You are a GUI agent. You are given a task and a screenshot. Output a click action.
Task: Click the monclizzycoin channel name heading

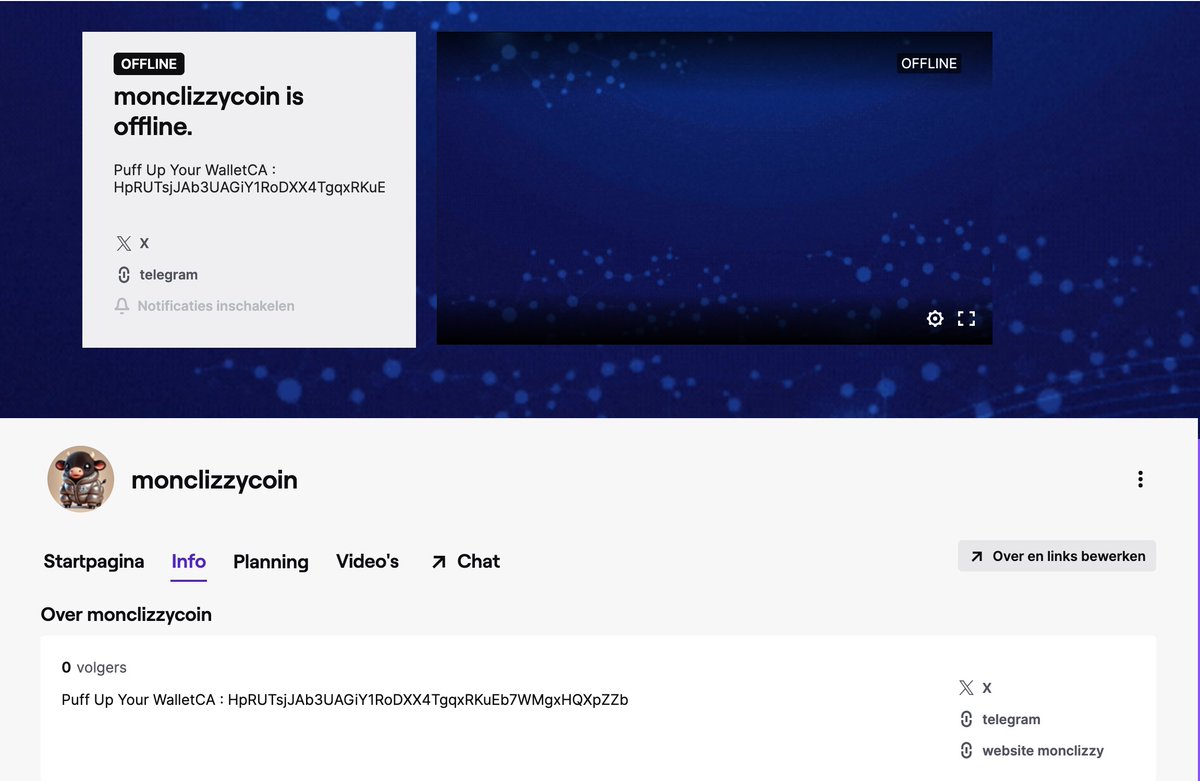tap(215, 480)
